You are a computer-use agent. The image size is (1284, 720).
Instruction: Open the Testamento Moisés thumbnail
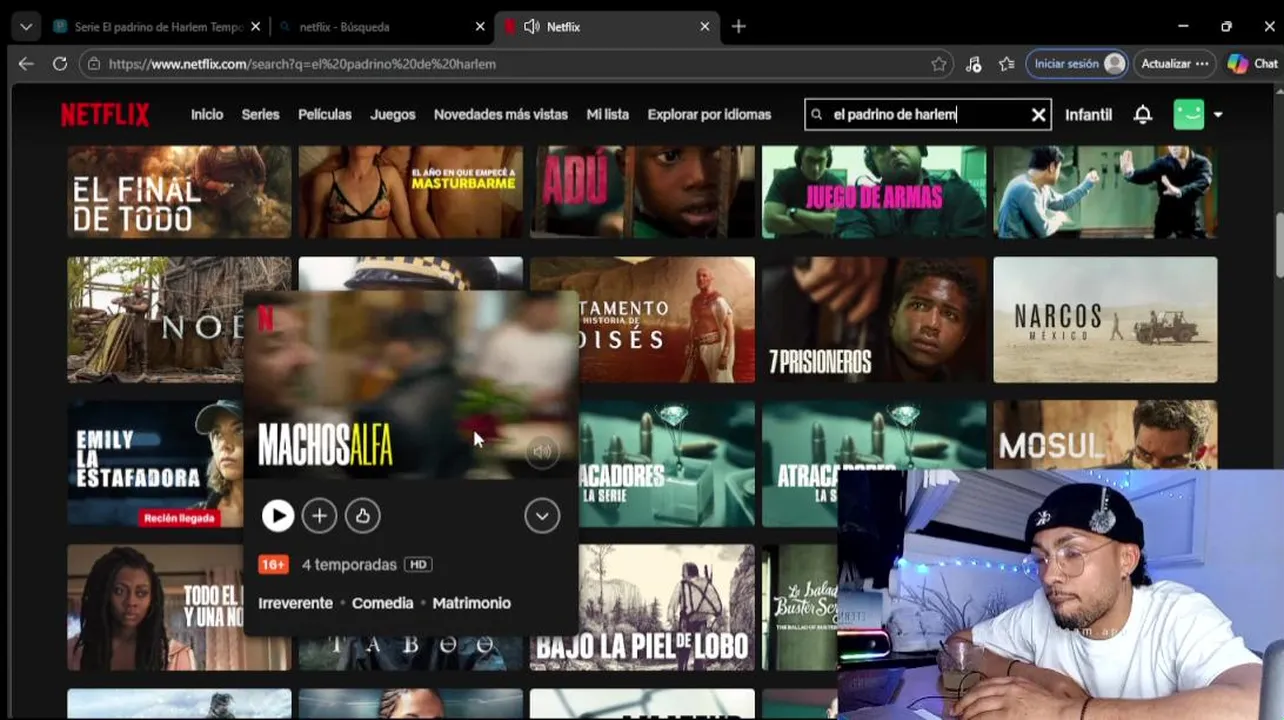(667, 320)
